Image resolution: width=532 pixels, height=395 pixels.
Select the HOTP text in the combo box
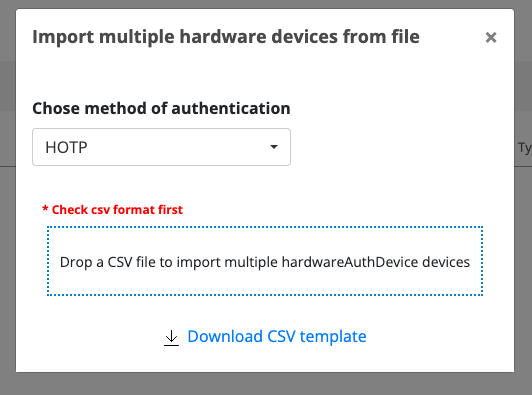click(66, 148)
